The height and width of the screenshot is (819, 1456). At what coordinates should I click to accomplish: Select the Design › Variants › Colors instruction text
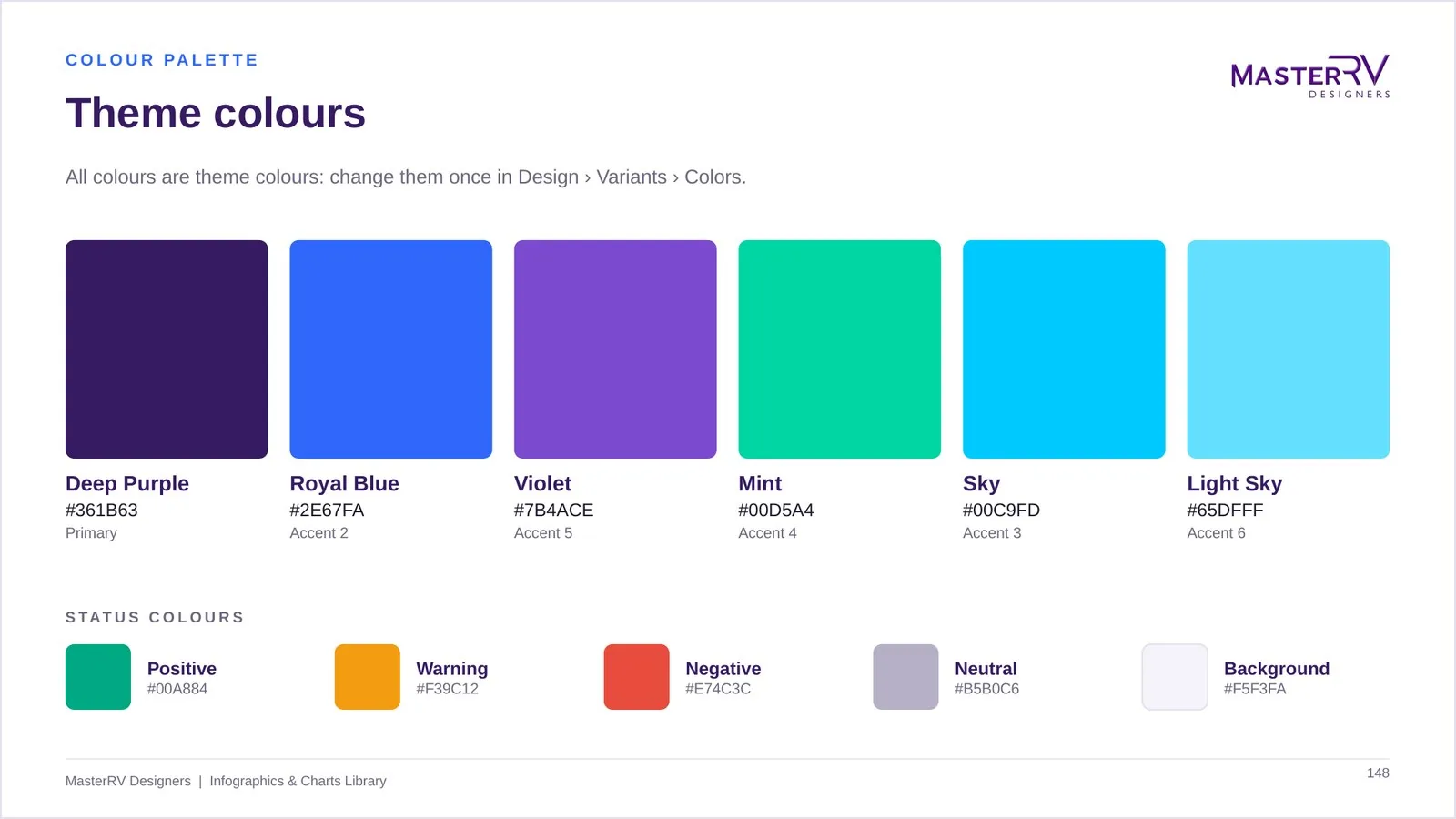[406, 177]
